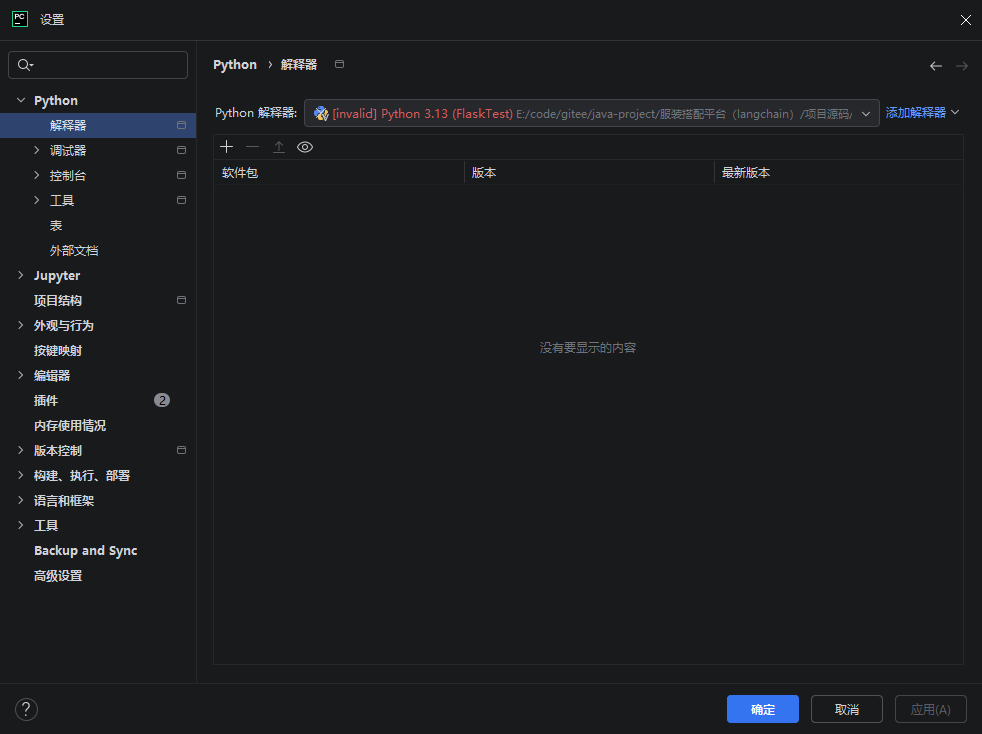Viewport: 982px width, 734px height.
Task: Expand the 调试器 tree node
Action: tap(36, 150)
